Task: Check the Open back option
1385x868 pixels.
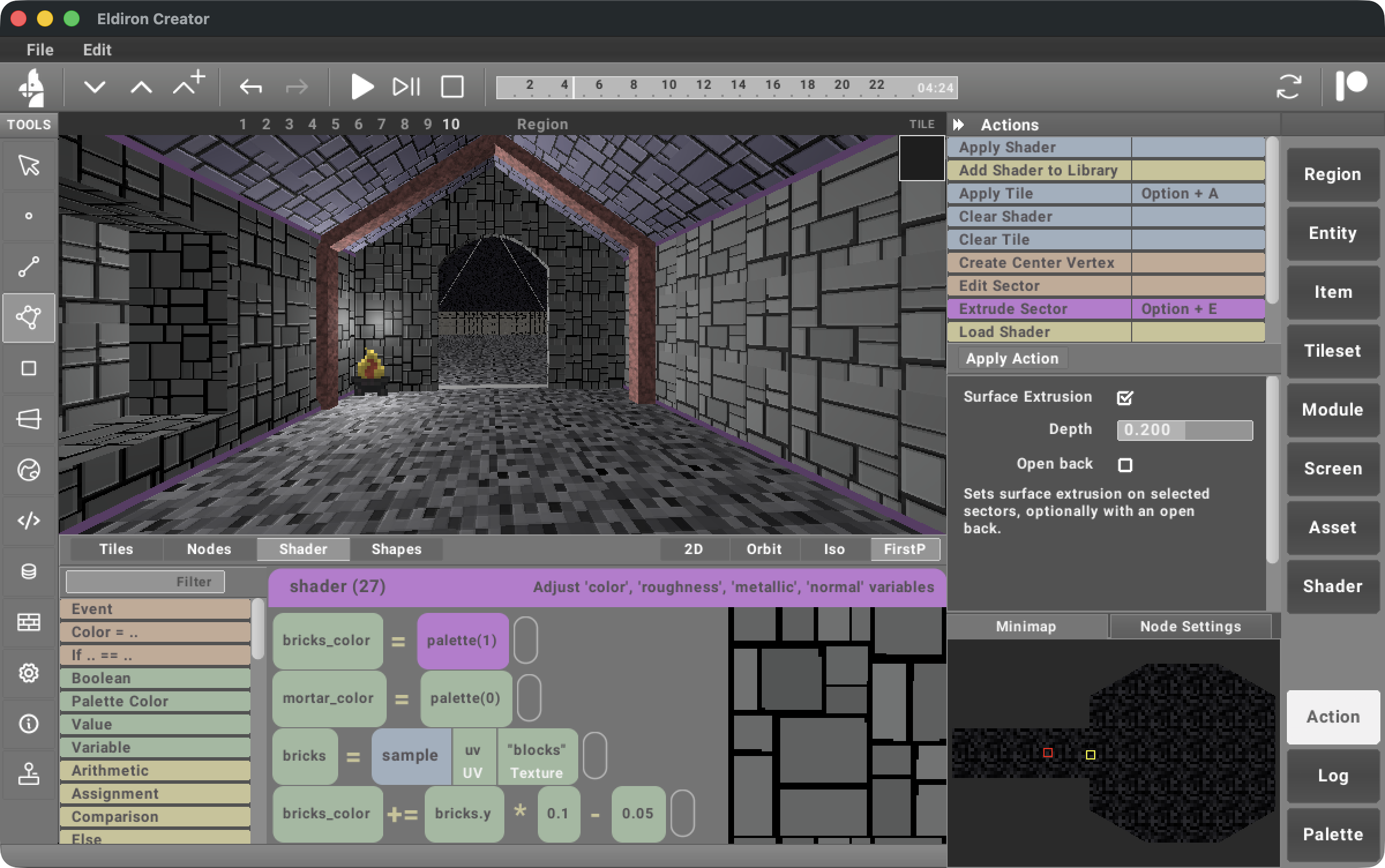Action: (x=1126, y=465)
